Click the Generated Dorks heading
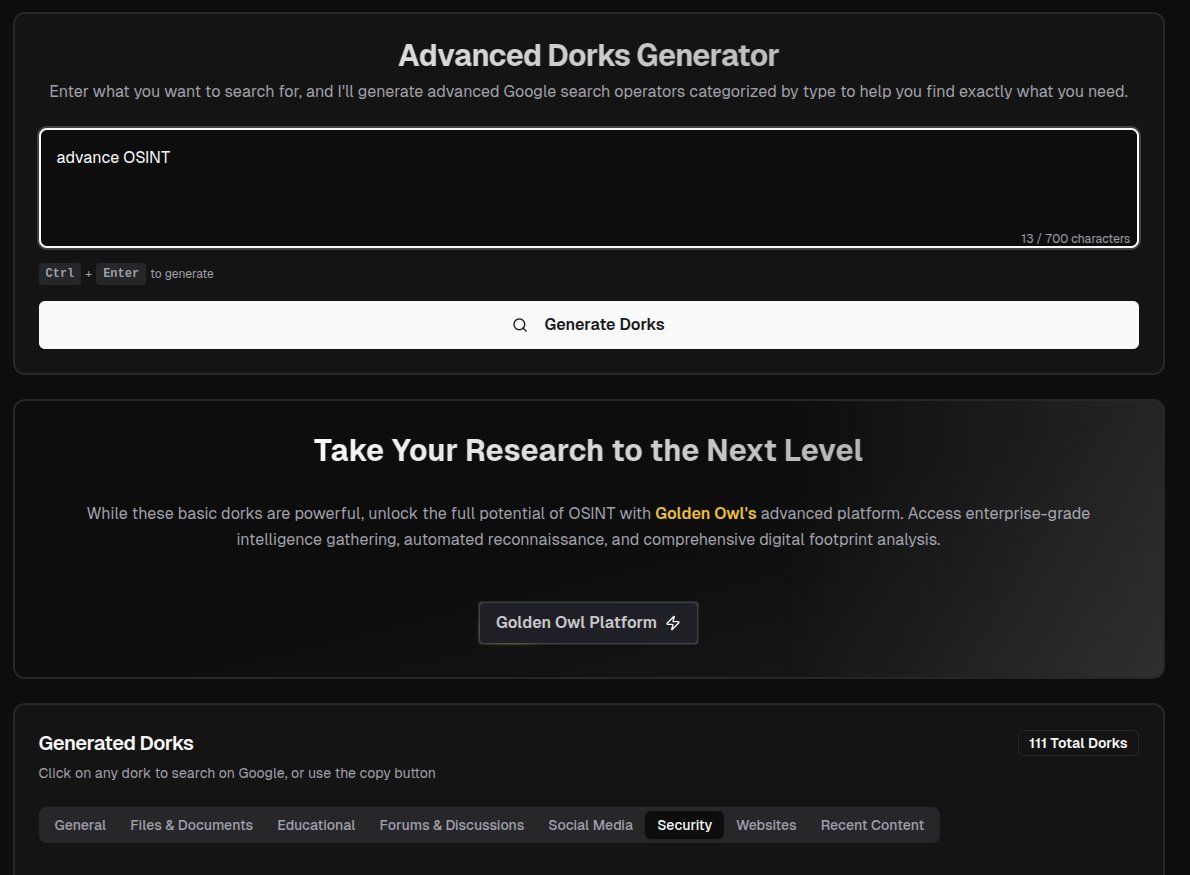 point(116,743)
